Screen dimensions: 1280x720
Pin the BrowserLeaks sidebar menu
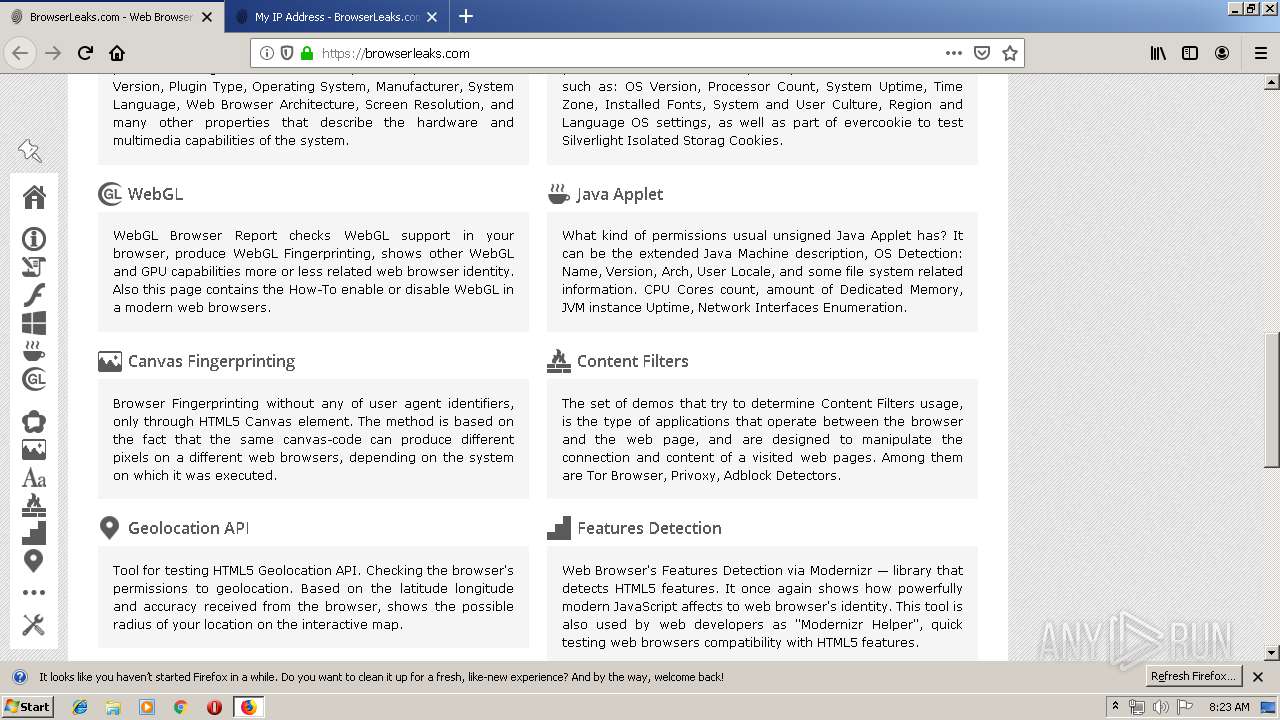click(30, 151)
